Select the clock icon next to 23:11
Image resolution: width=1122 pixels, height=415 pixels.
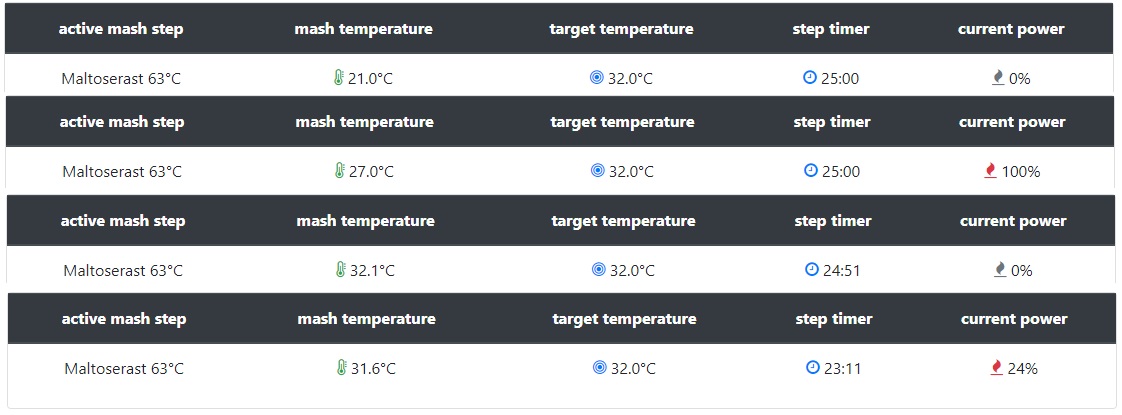point(813,367)
